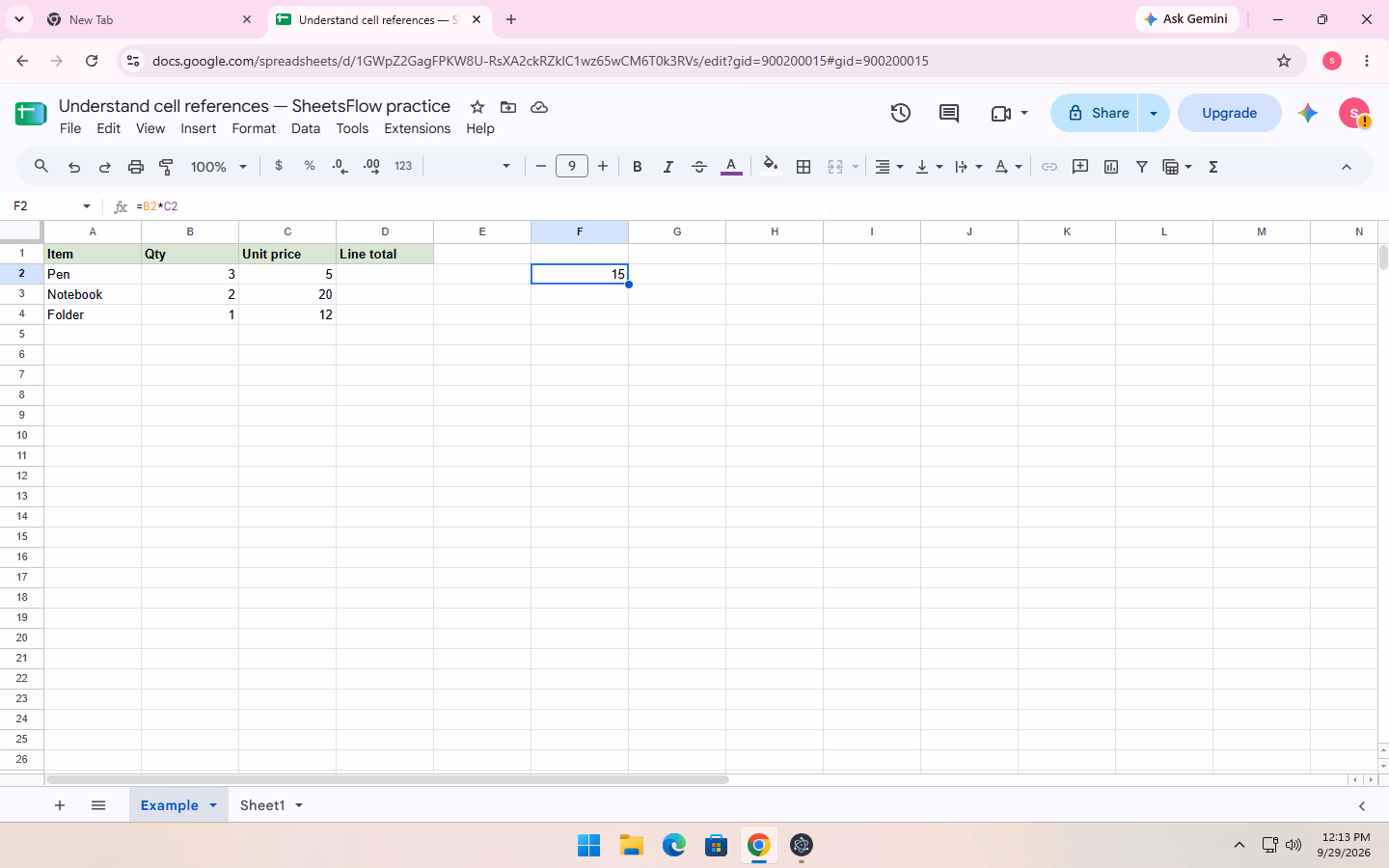This screenshot has width=1389, height=868.
Task: Open the Extensions menu
Action: 418,128
